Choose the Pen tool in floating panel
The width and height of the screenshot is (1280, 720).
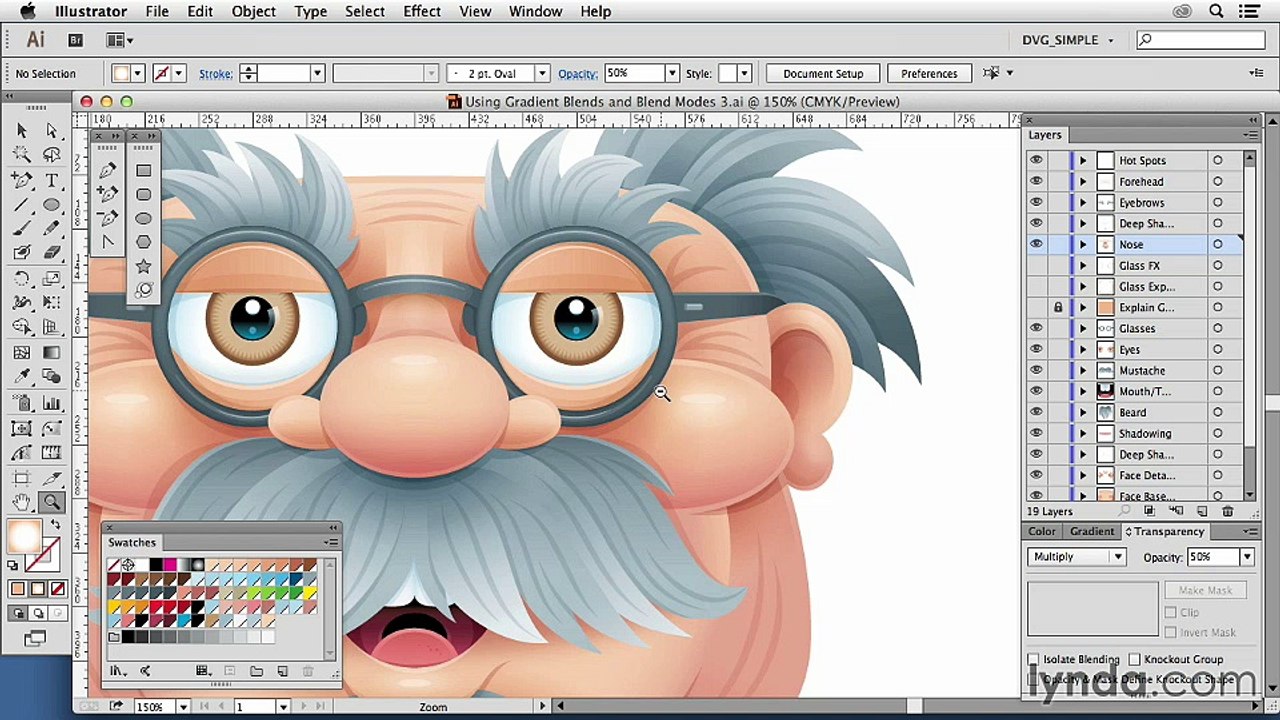click(x=109, y=170)
